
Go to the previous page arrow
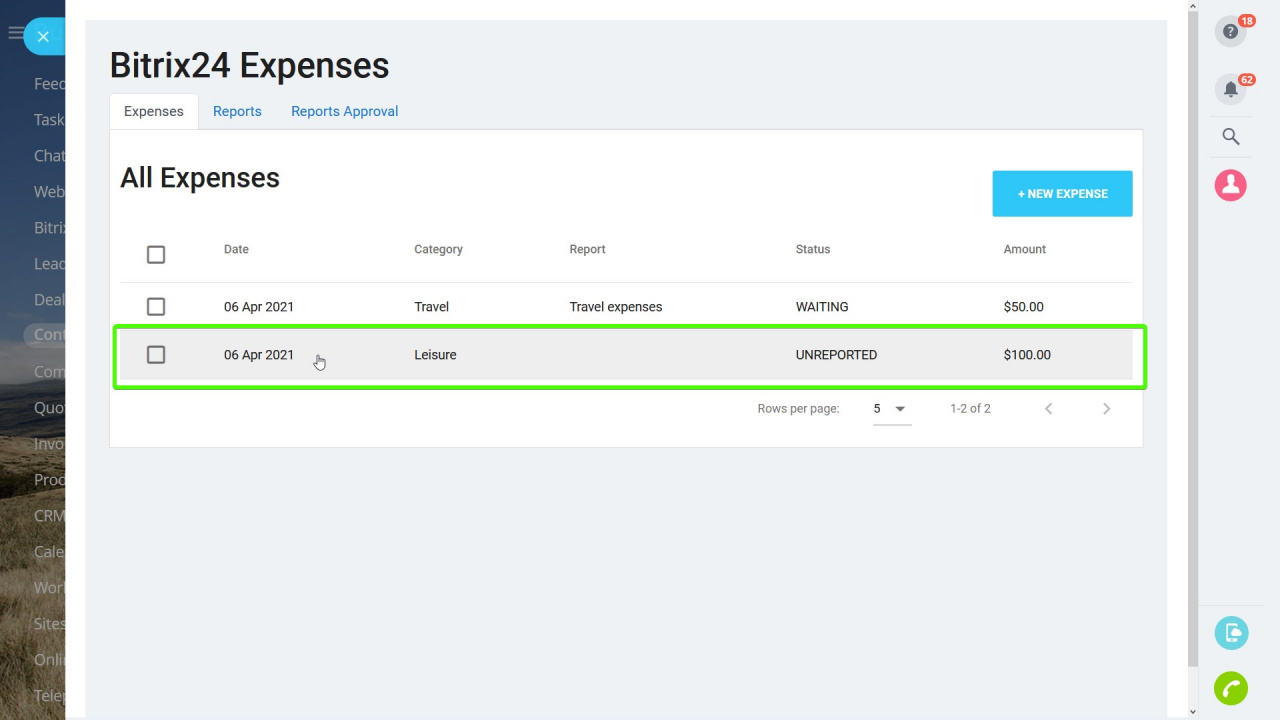[x=1048, y=408]
